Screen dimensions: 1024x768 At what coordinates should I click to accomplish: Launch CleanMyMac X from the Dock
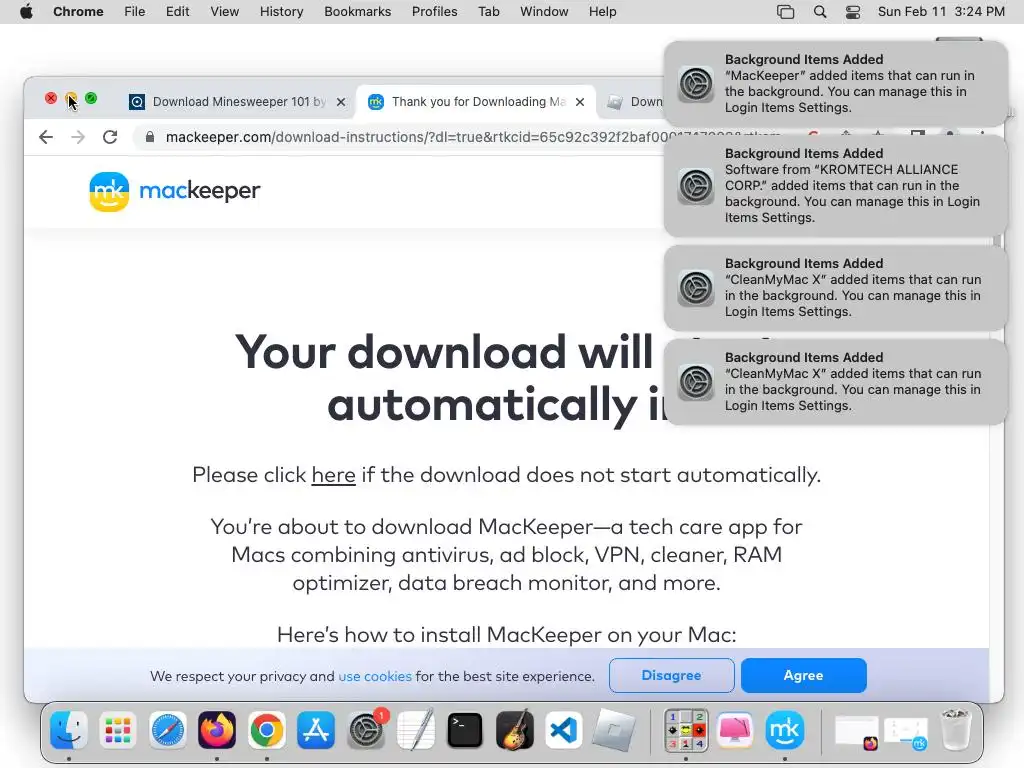tap(735, 729)
